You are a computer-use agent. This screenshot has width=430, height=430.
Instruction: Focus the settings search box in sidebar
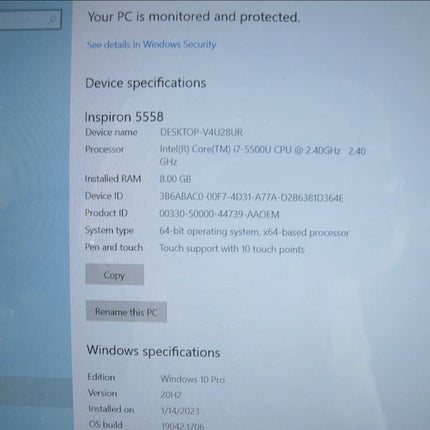point(30,20)
